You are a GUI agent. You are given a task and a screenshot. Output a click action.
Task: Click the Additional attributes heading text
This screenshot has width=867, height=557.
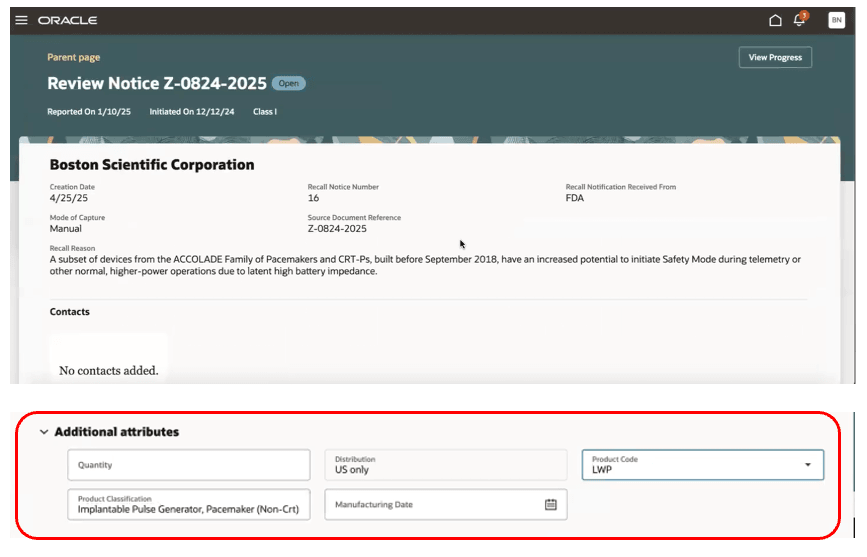click(x=117, y=432)
